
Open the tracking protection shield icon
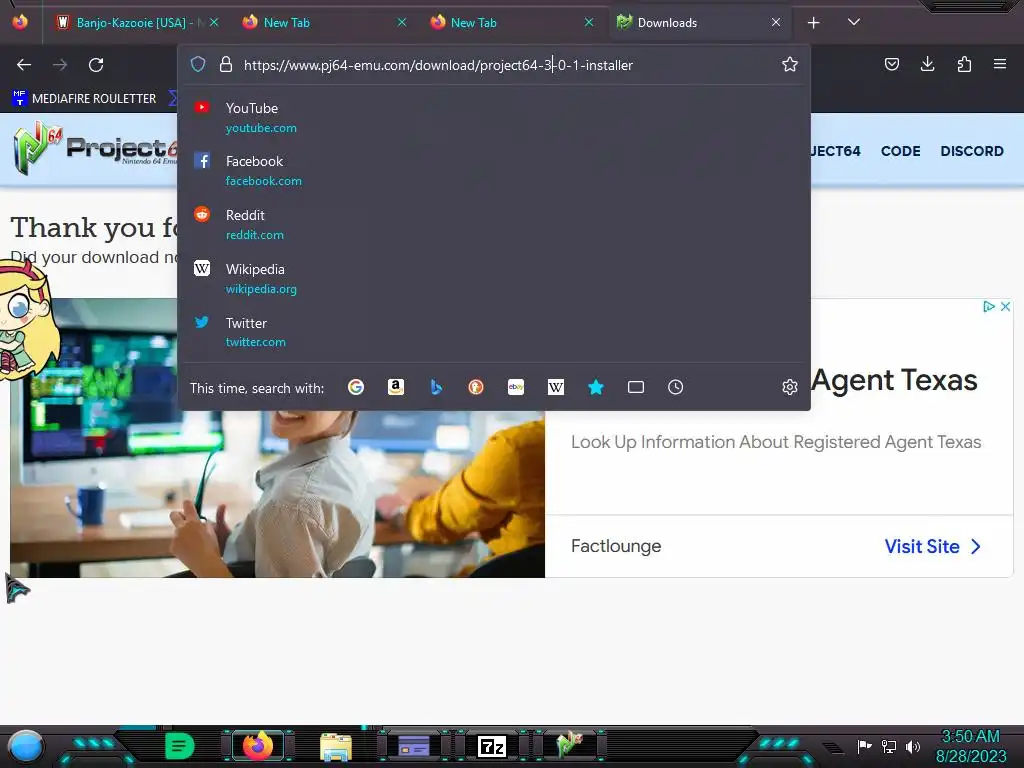pos(198,64)
